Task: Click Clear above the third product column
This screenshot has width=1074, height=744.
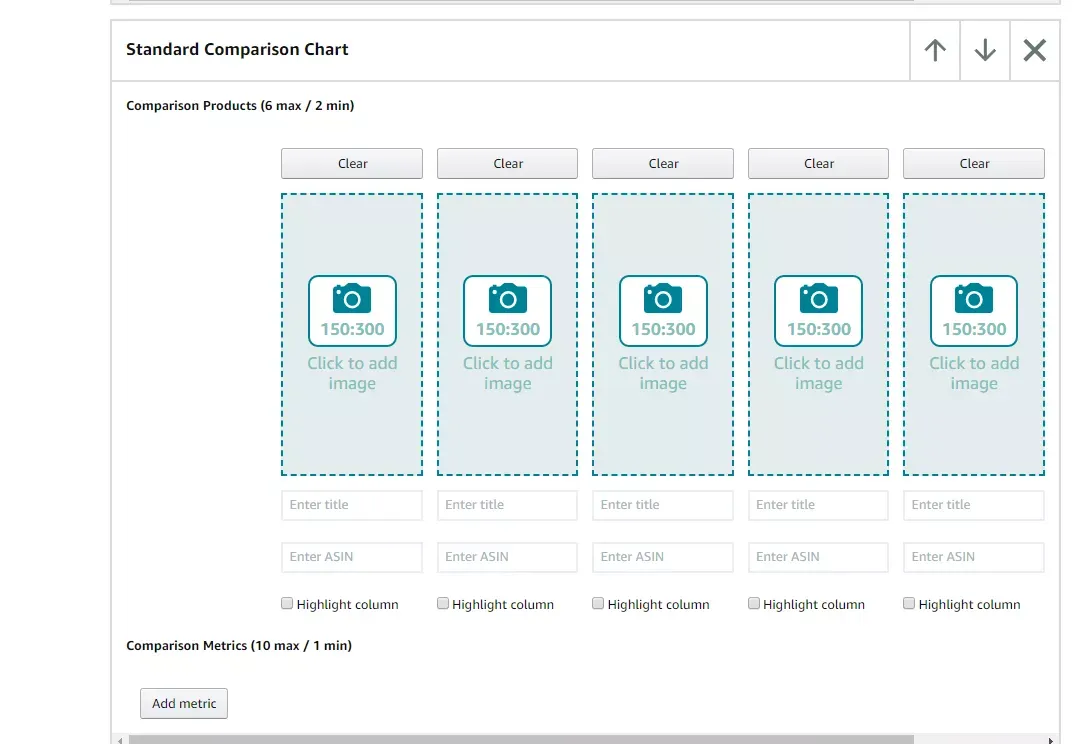Action: 663,164
